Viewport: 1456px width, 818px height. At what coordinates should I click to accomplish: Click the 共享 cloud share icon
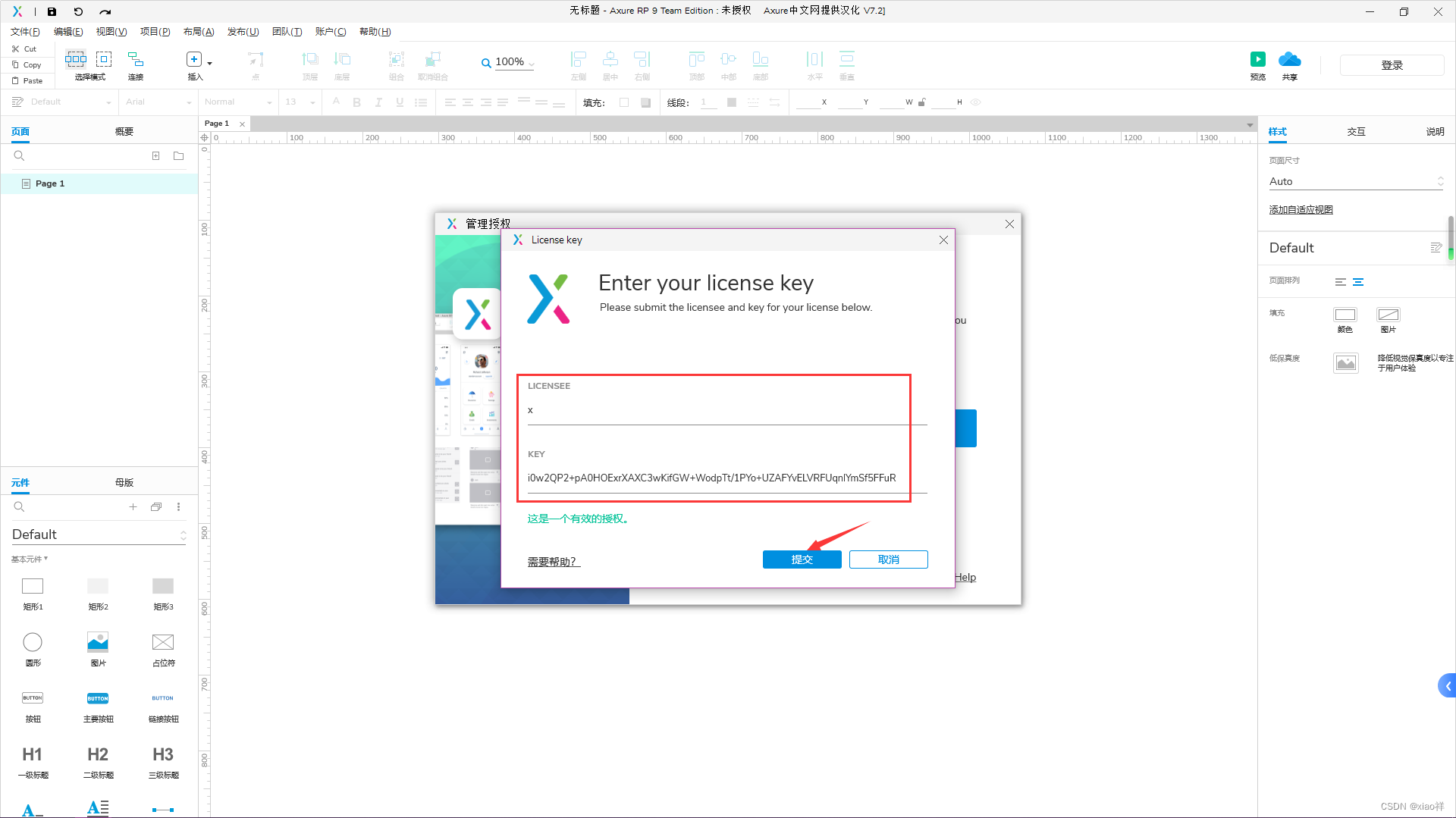(1289, 59)
